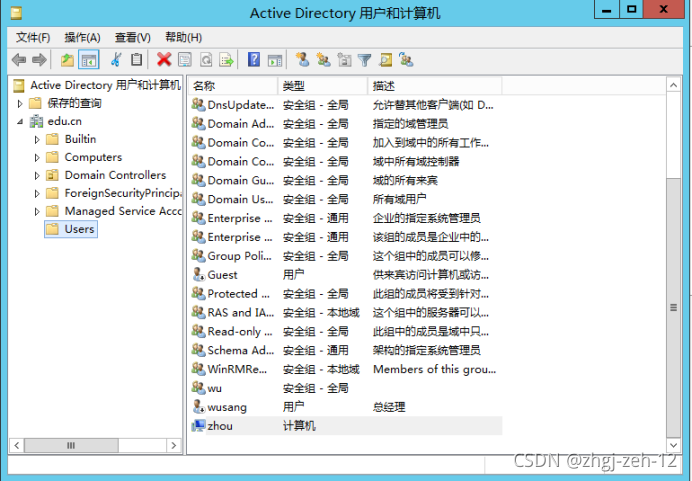The image size is (692, 481).
Task: Open the 查看(V) menu
Action: point(133,38)
